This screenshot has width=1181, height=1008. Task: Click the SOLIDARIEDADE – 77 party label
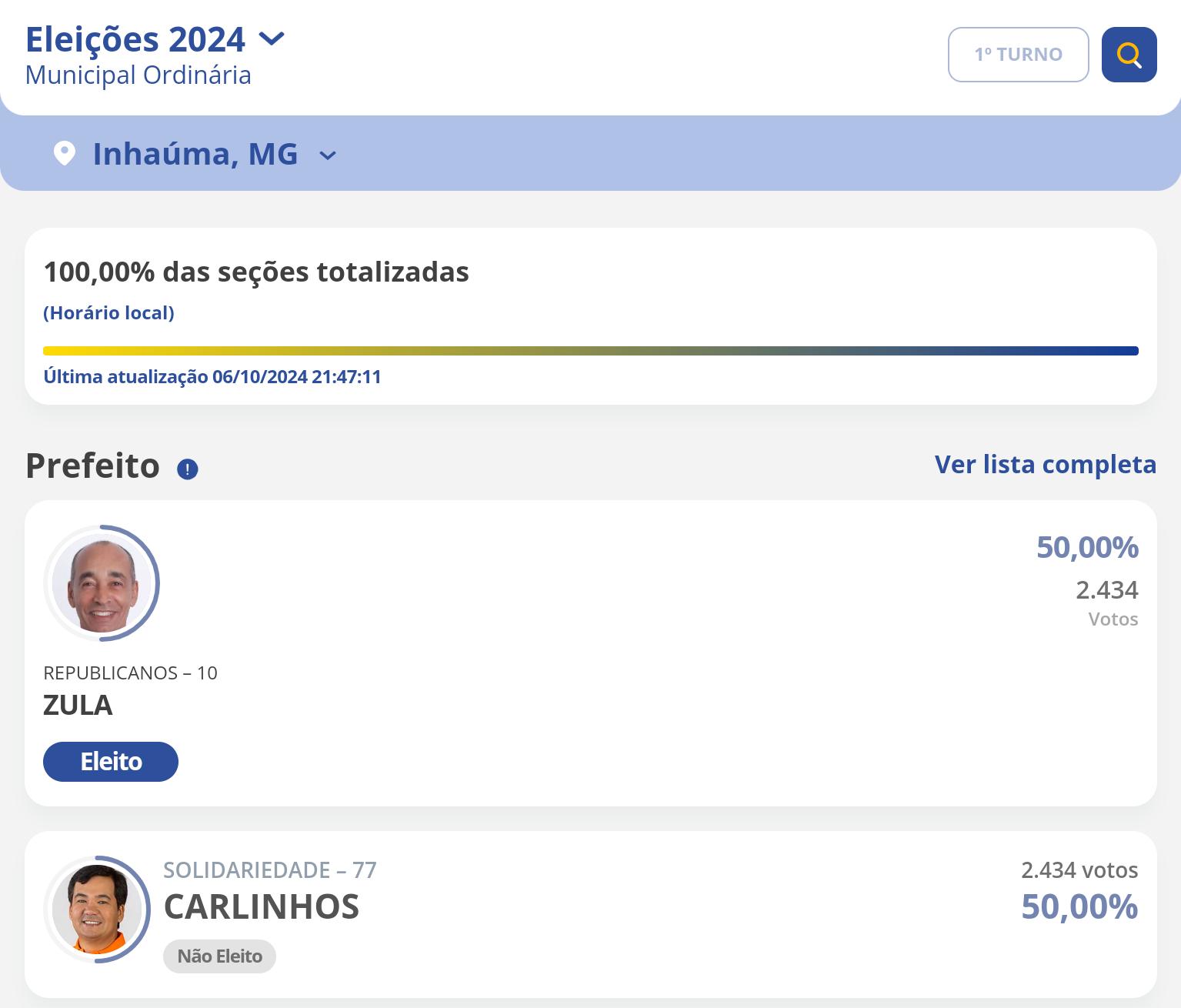(269, 869)
